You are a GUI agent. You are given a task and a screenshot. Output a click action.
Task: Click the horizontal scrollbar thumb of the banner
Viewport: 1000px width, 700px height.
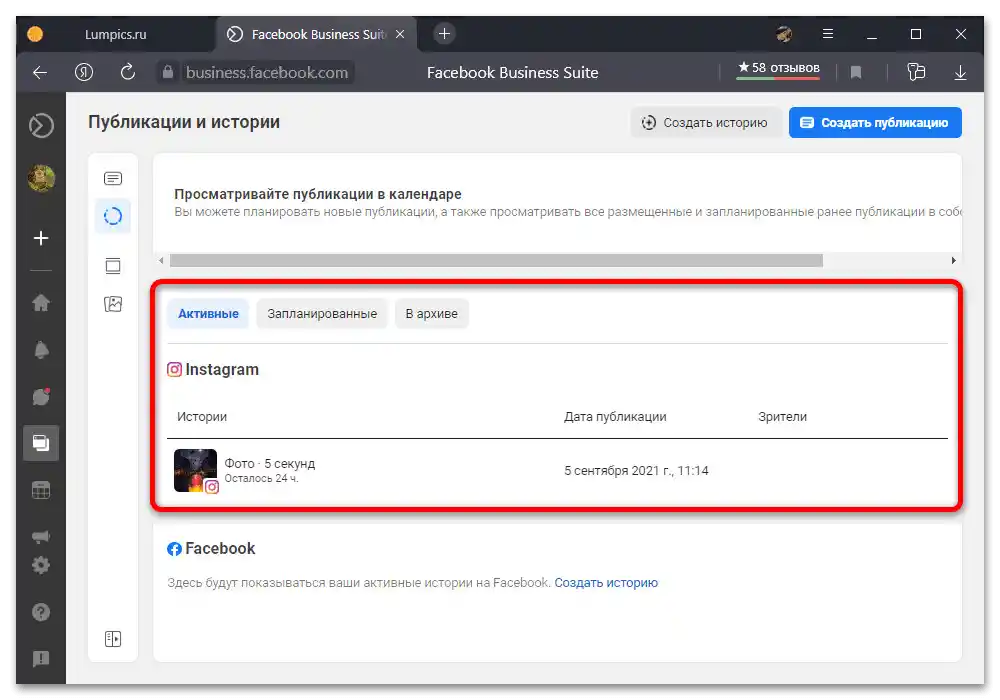[x=496, y=260]
